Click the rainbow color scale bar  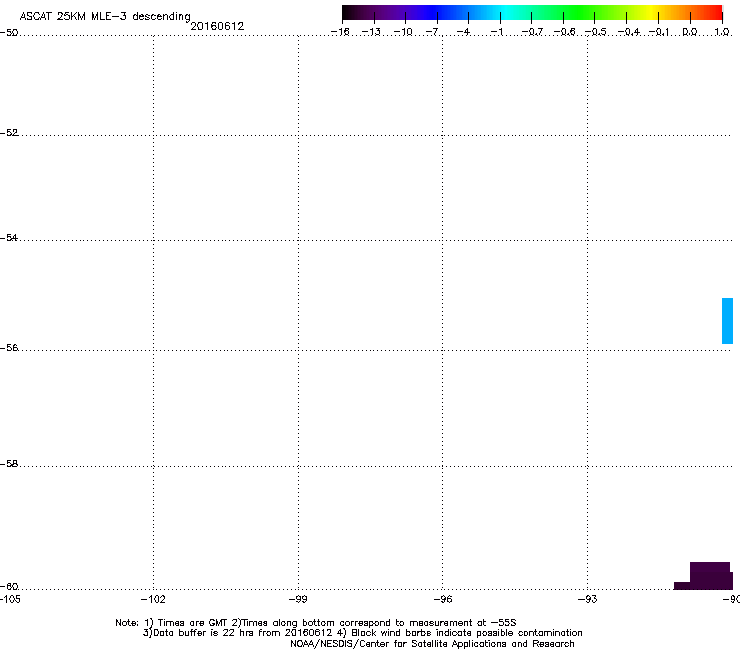tap(532, 13)
